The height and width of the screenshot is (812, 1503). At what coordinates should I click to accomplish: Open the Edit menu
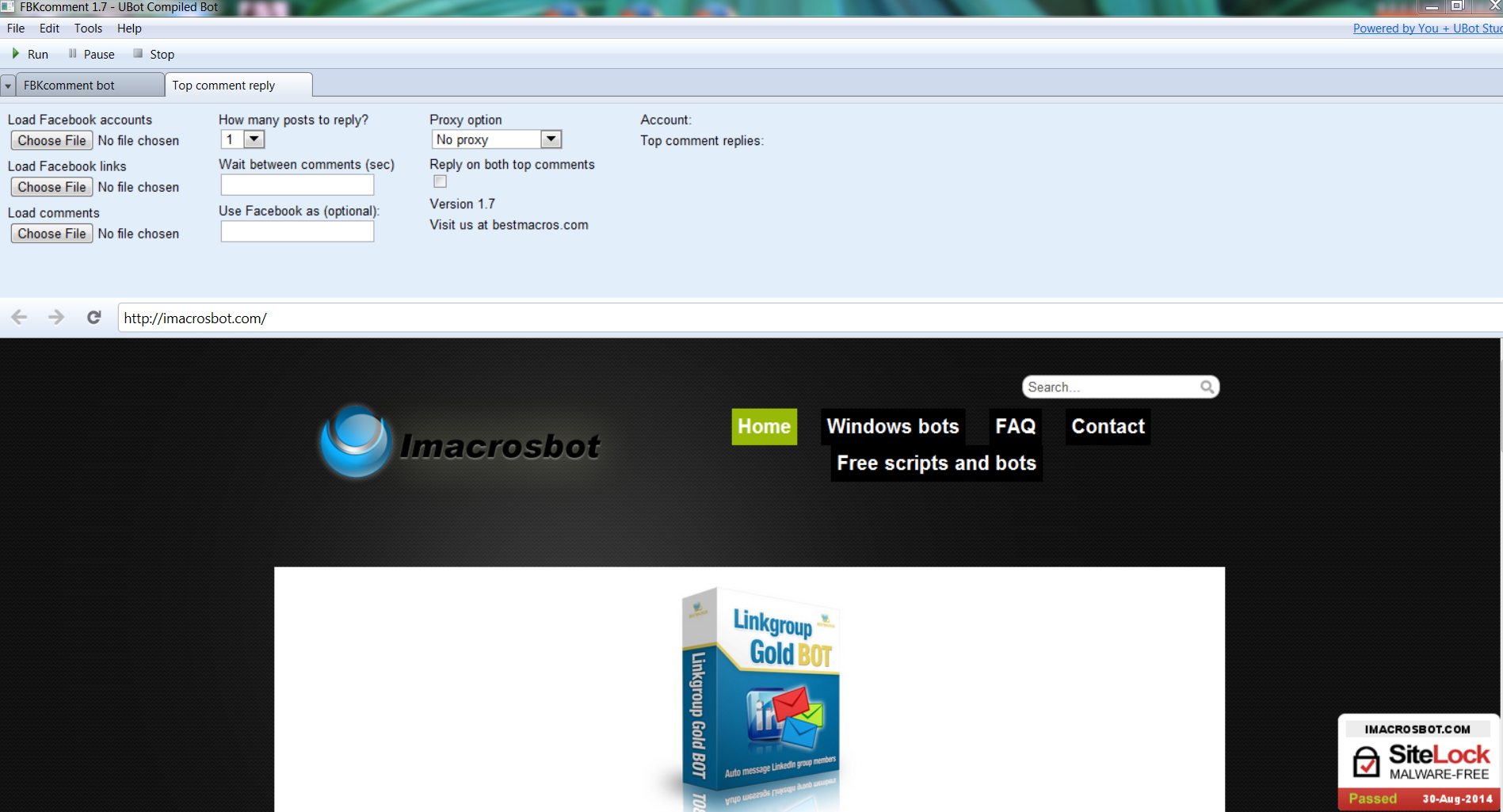pos(49,29)
